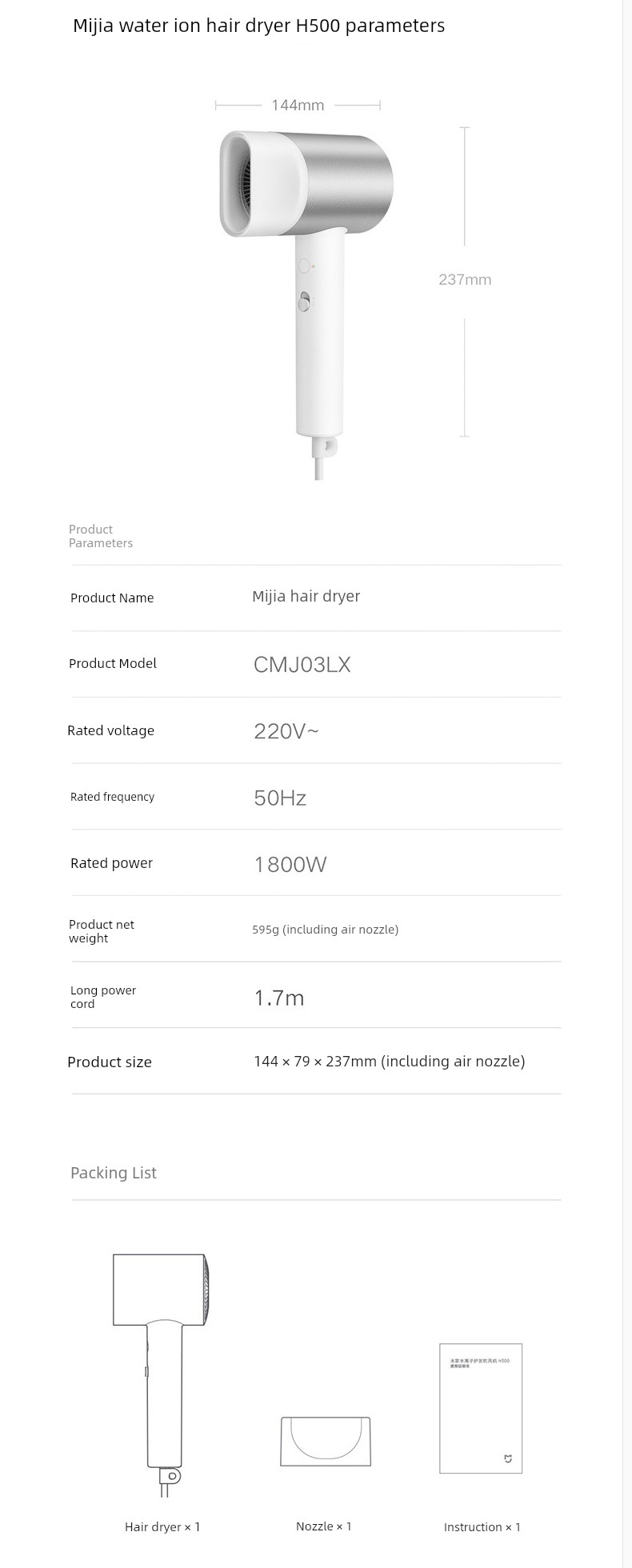This screenshot has width=632, height=1568.
Task: Click the nozzle outline illustration
Action: 326,1442
